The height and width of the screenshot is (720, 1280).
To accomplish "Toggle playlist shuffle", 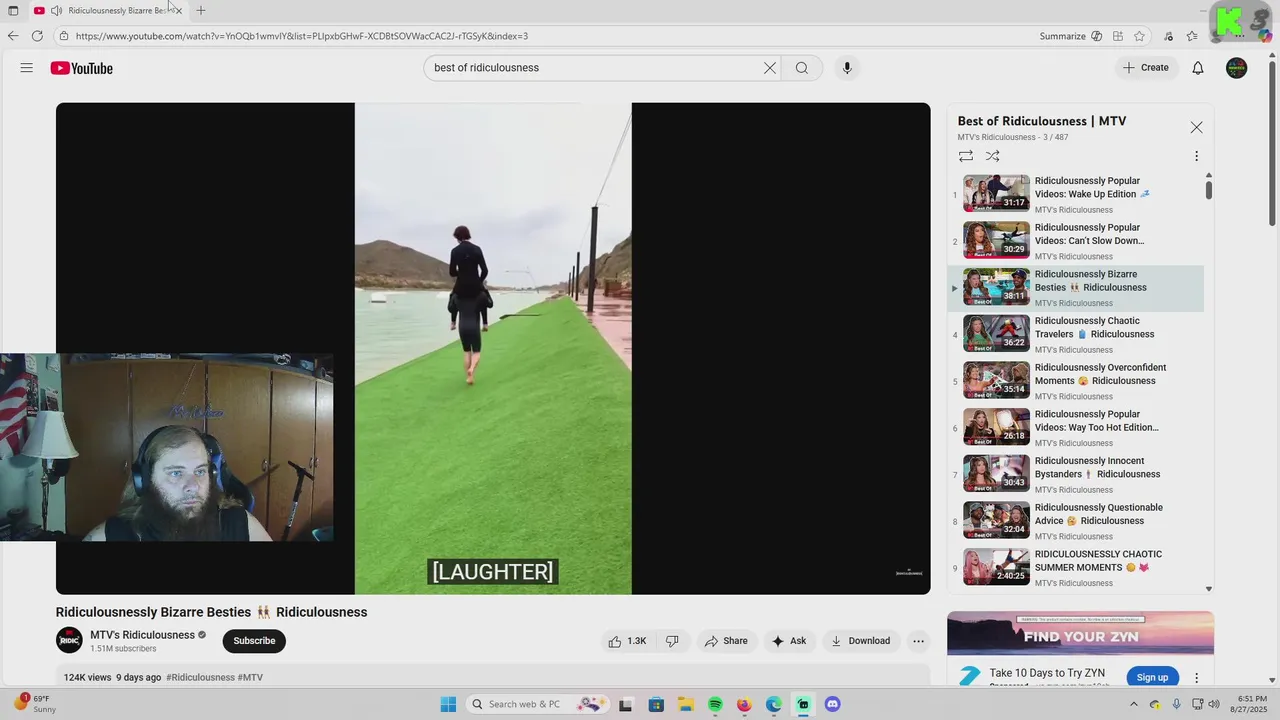I will click(x=992, y=156).
